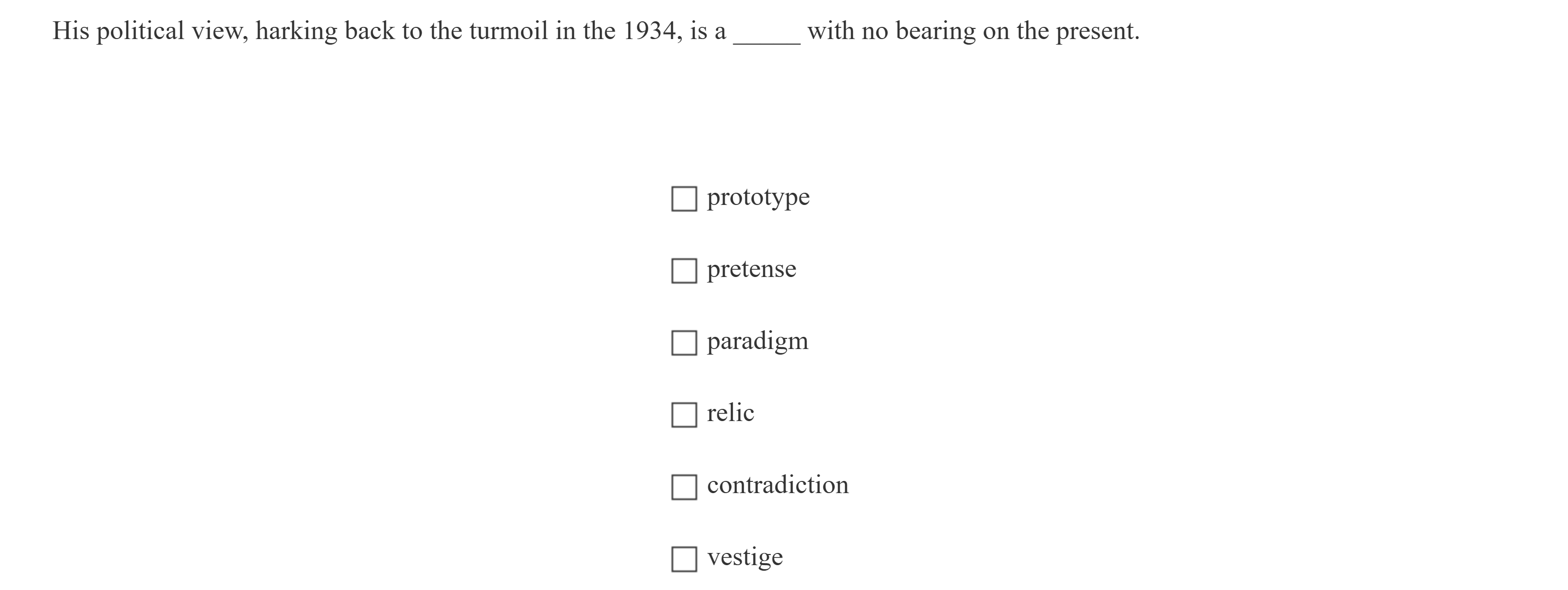Image resolution: width=1568 pixels, height=590 pixels.
Task: Mark the 'contradiction' checkbox
Action: 684,487
